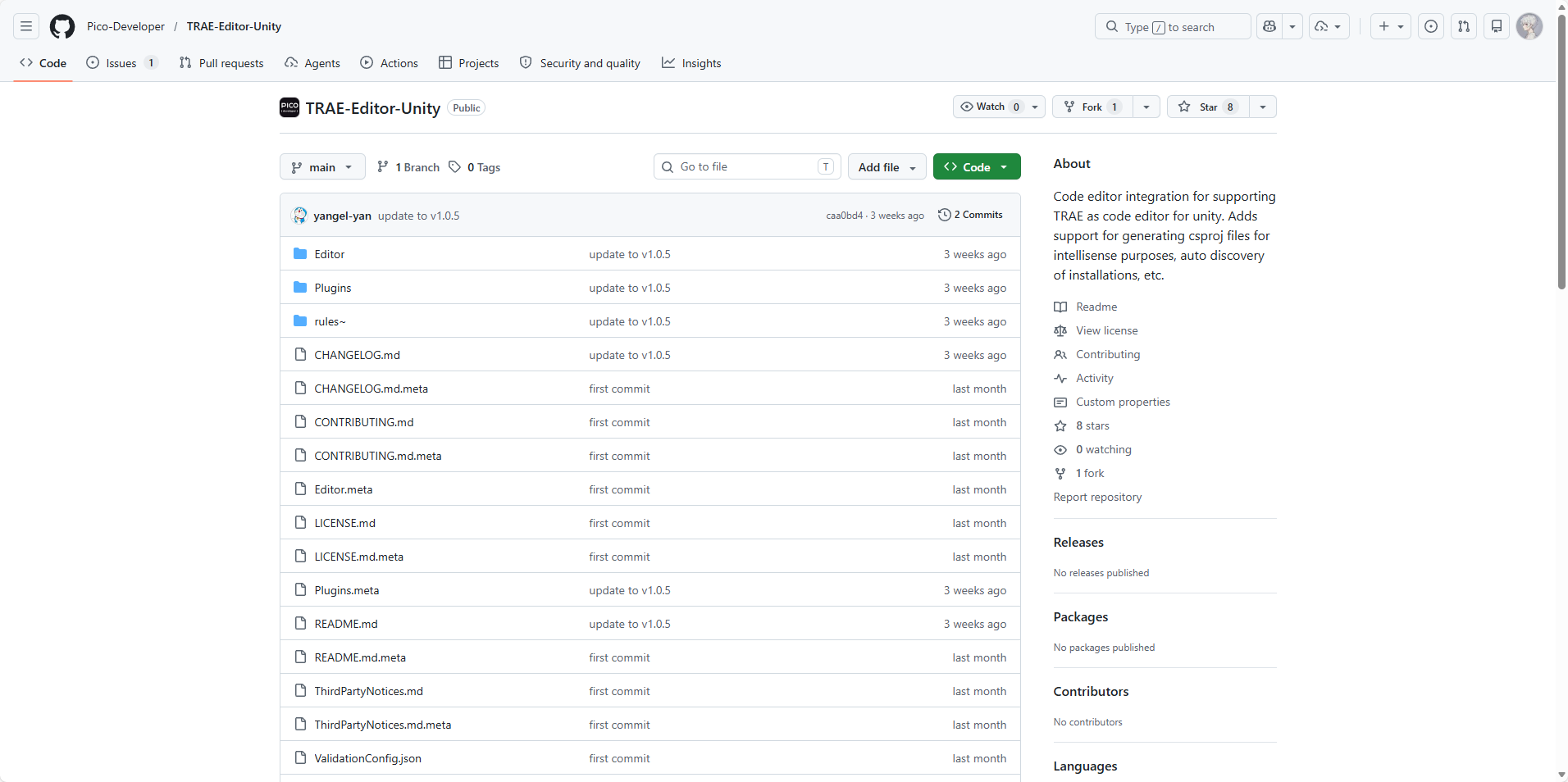Open the Projects tab
The height and width of the screenshot is (782, 1568).
469,63
